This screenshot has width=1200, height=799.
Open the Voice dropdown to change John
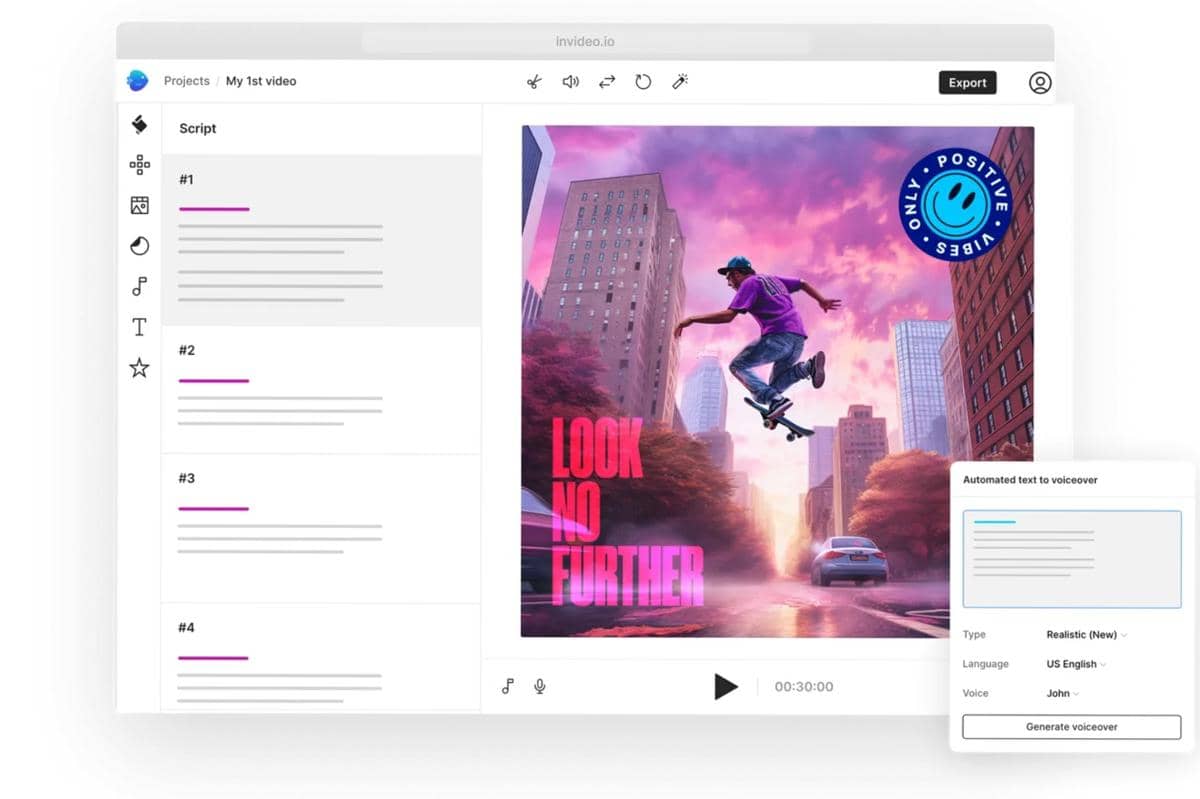pyautogui.click(x=1062, y=693)
